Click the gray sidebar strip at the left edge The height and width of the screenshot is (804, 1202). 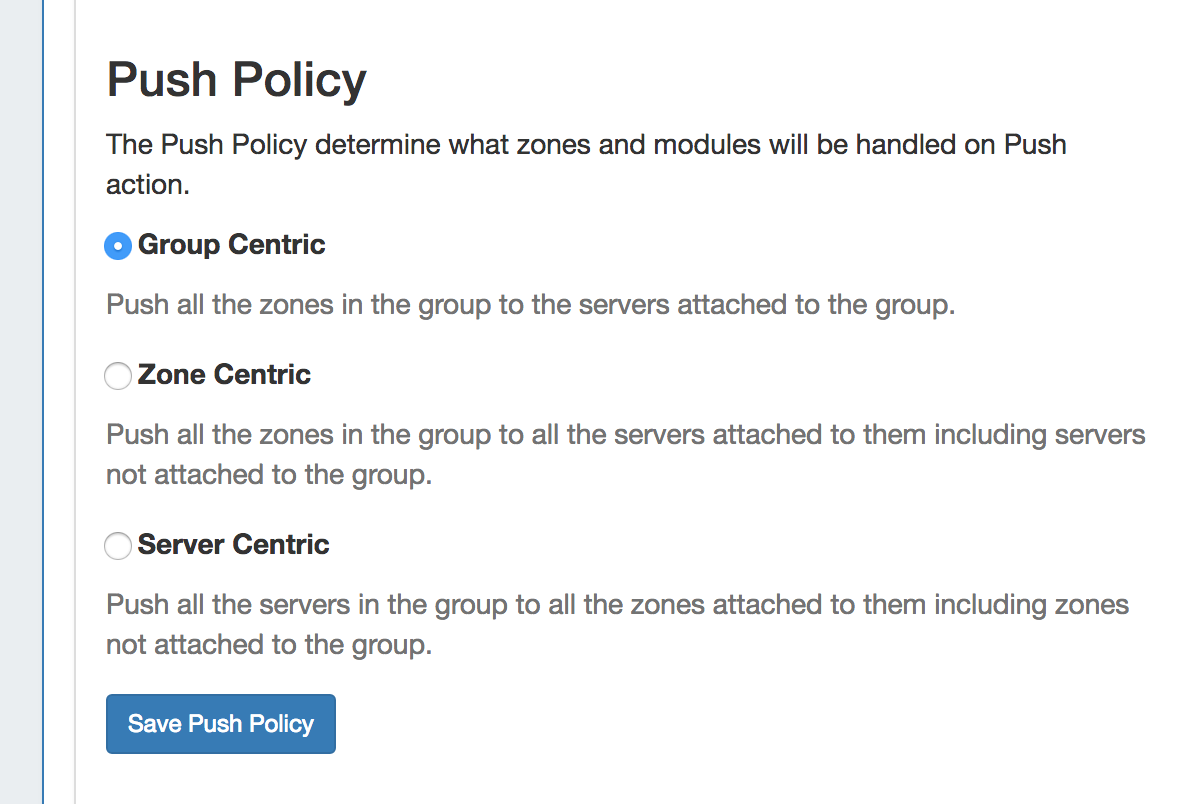click(x=20, y=400)
